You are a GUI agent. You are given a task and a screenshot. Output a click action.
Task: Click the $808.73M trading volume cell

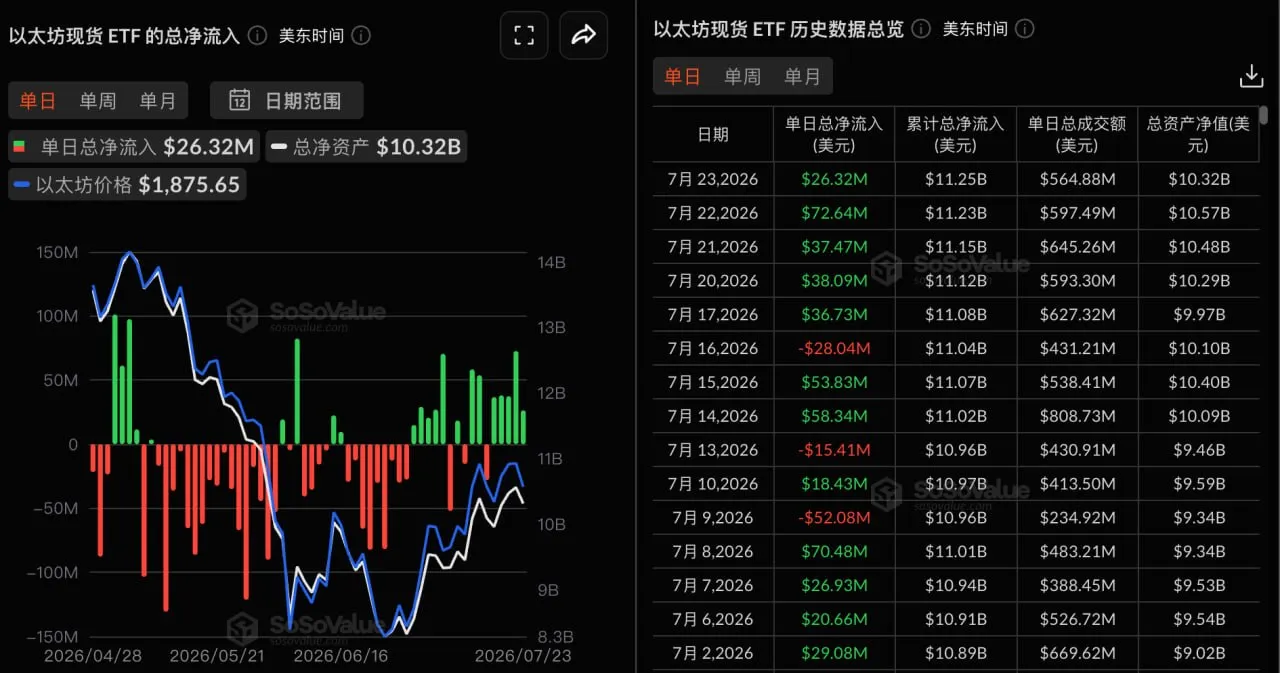(1077, 416)
